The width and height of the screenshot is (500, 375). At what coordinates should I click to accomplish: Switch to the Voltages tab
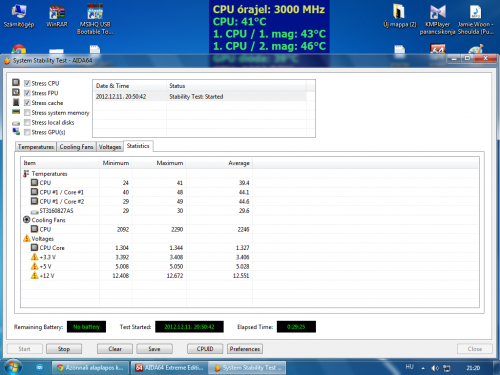[110, 147]
